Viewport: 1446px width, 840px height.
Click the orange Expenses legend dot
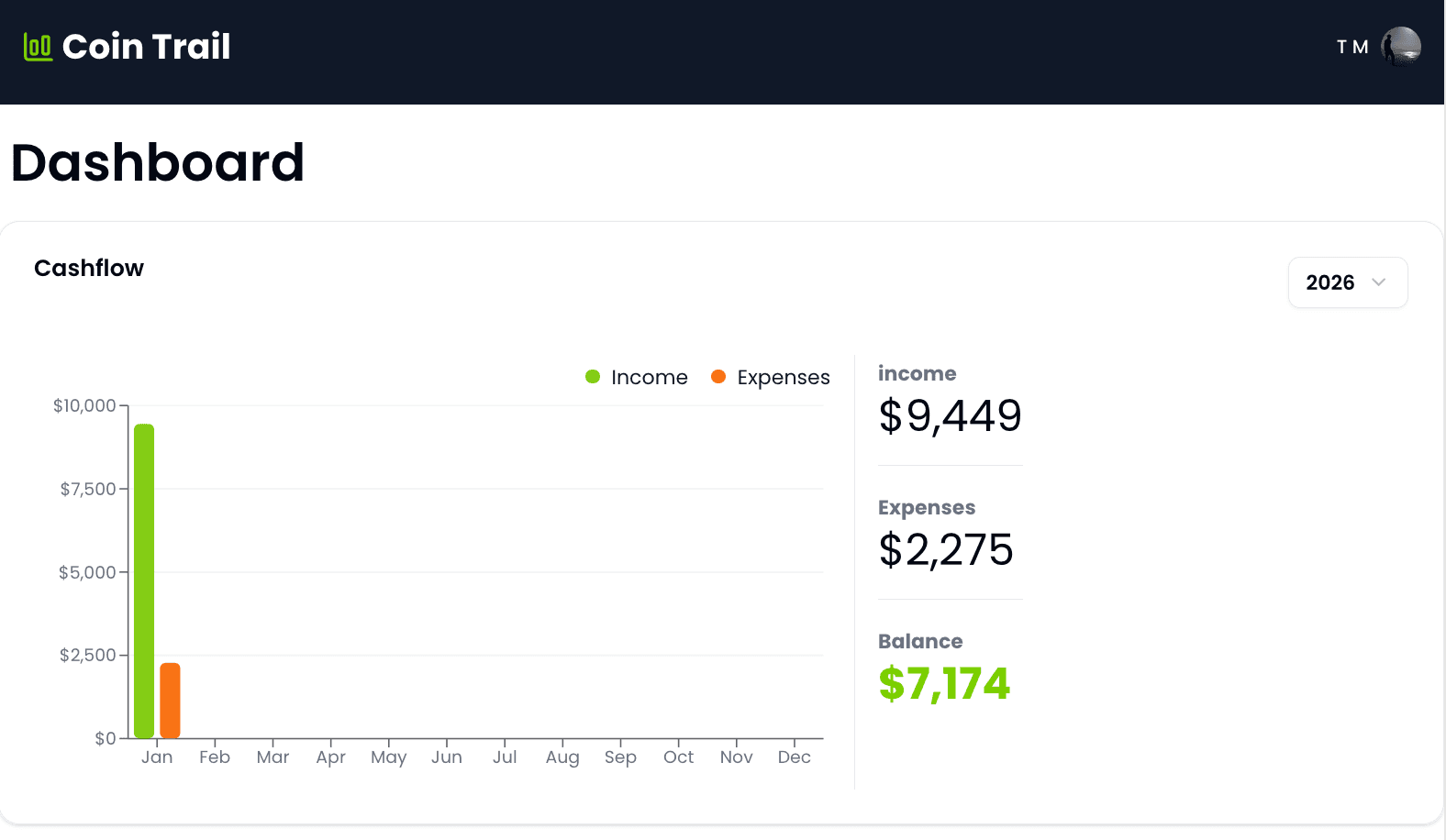pos(718,377)
